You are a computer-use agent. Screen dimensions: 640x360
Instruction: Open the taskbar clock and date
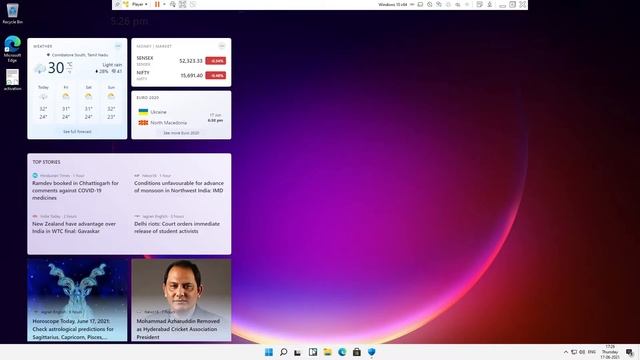click(x=610, y=352)
